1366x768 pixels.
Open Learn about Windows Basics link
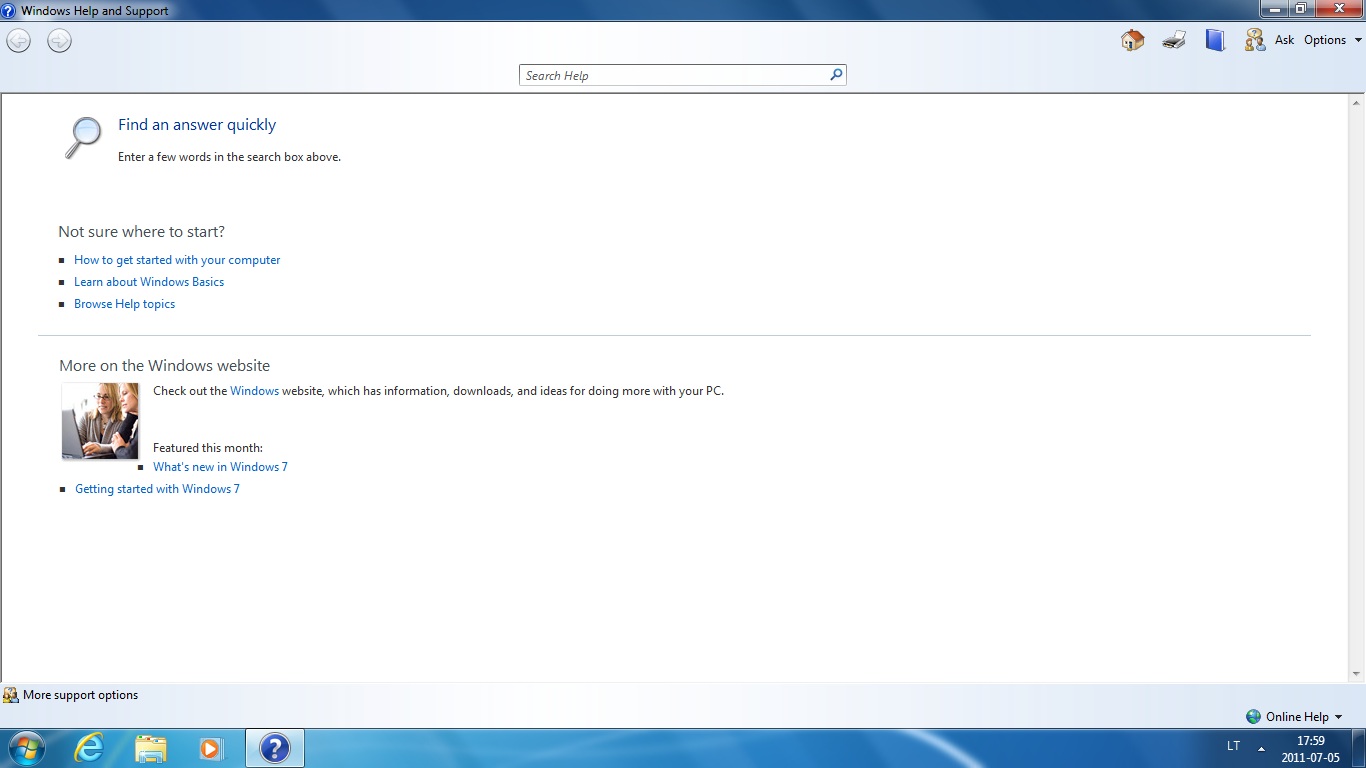pyautogui.click(x=149, y=282)
